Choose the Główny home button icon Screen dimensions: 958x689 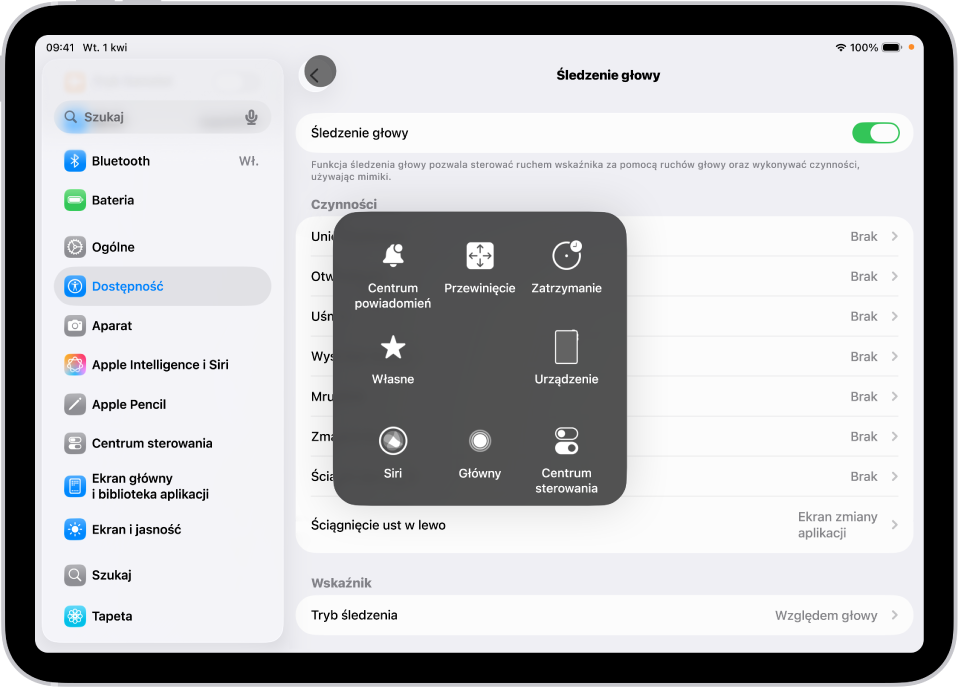point(479,440)
